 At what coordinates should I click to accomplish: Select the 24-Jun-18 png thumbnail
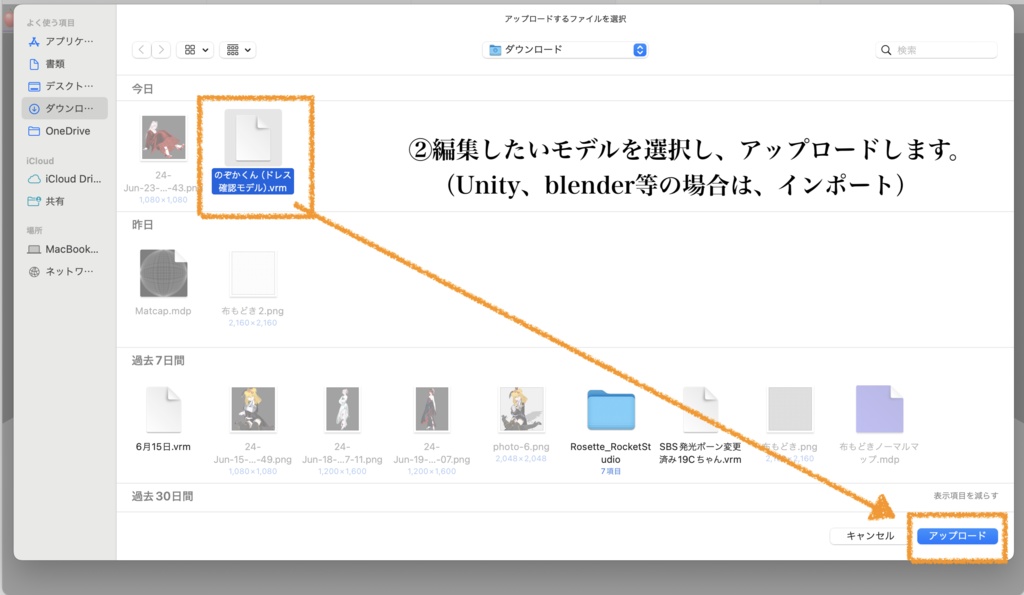pyautogui.click(x=342, y=409)
